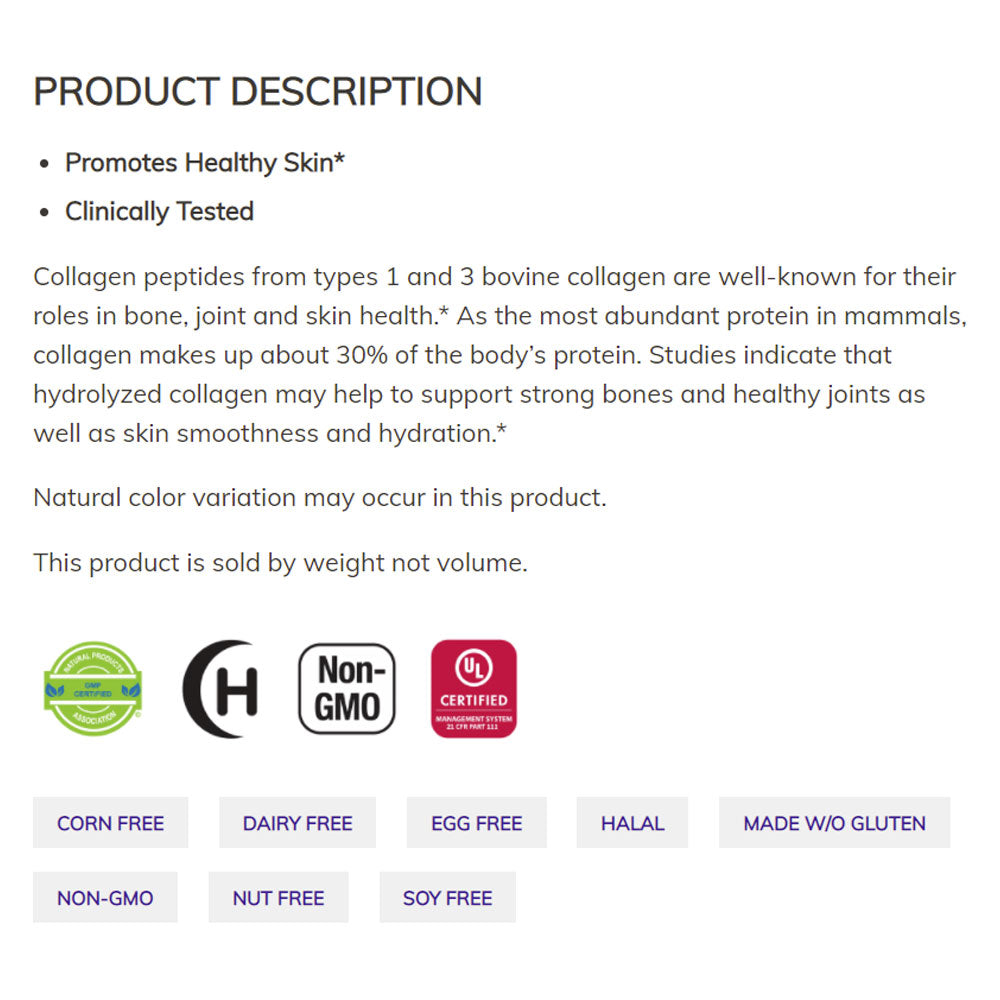The width and height of the screenshot is (1000, 1000).
Task: Click the Clinically Tested bullet text
Action: point(159,212)
